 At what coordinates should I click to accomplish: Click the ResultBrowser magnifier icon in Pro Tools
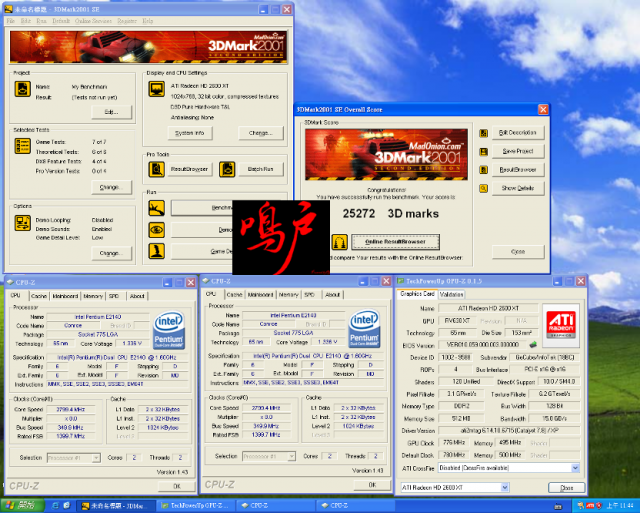pos(157,169)
